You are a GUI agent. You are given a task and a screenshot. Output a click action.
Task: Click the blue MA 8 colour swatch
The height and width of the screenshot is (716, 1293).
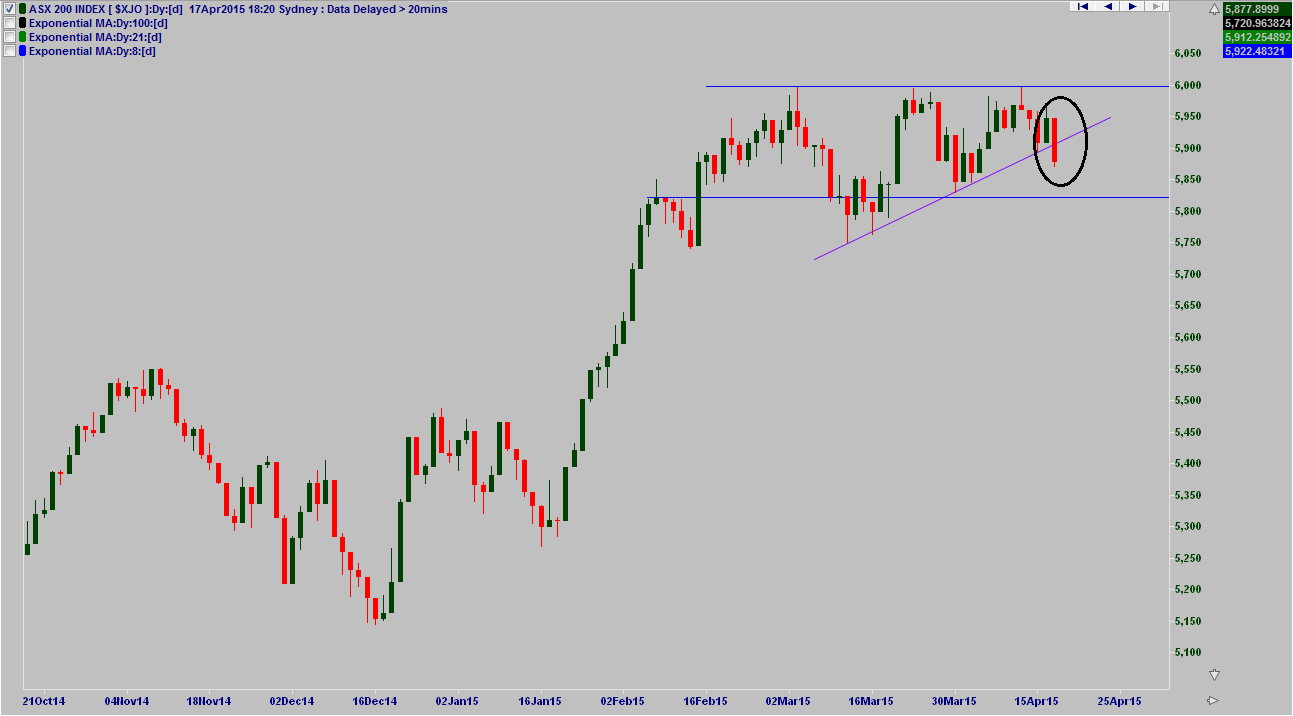click(x=22, y=51)
